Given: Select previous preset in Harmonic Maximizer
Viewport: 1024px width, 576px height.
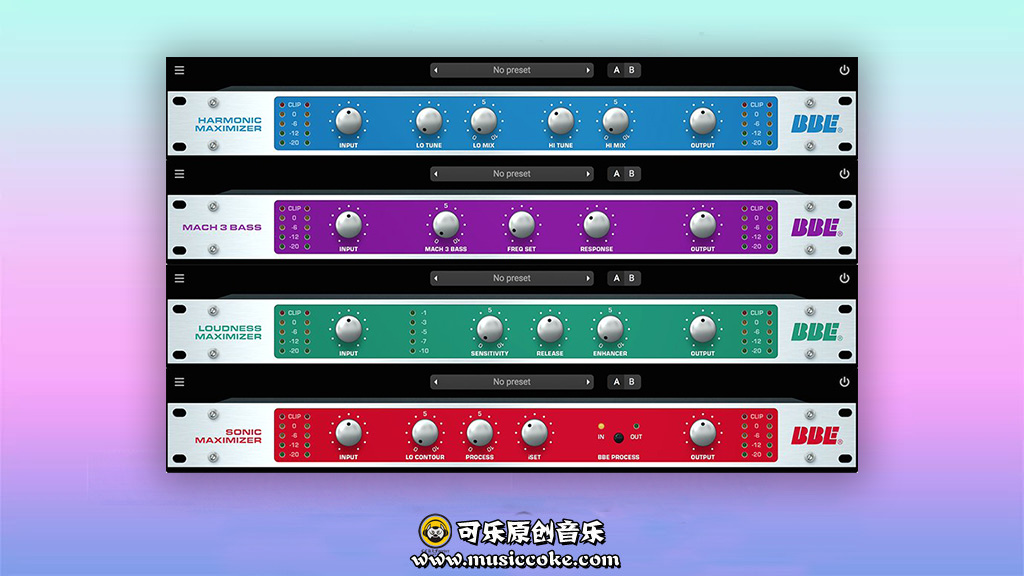Looking at the screenshot, I should click(436, 70).
